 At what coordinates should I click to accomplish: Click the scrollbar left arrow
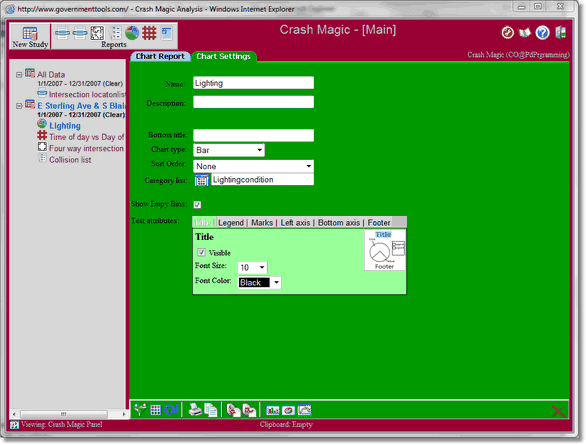14,414
